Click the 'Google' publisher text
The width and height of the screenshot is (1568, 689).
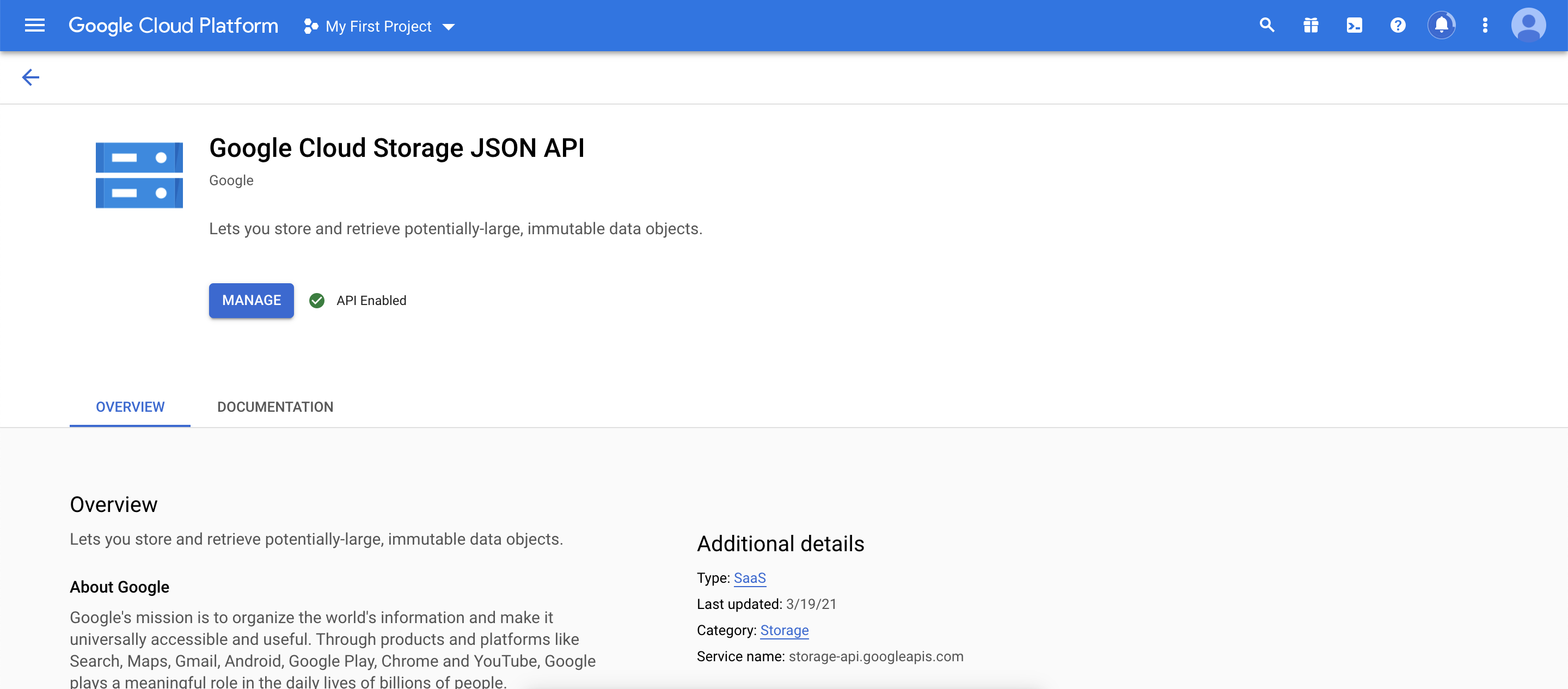coord(231,180)
